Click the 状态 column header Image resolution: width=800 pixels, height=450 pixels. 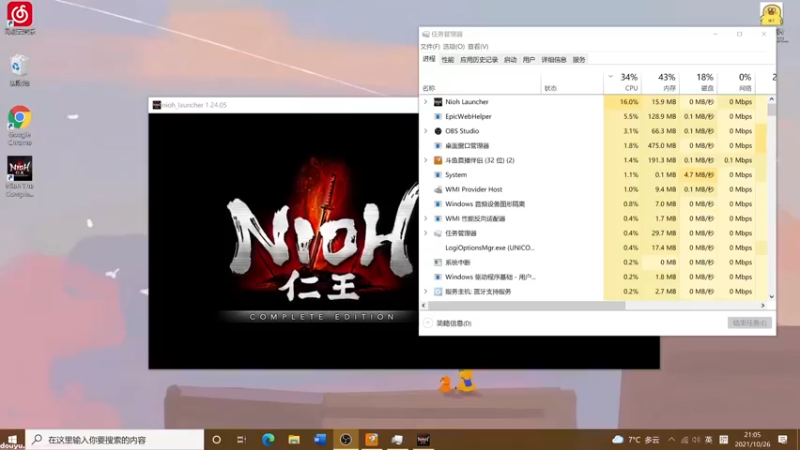pos(572,82)
